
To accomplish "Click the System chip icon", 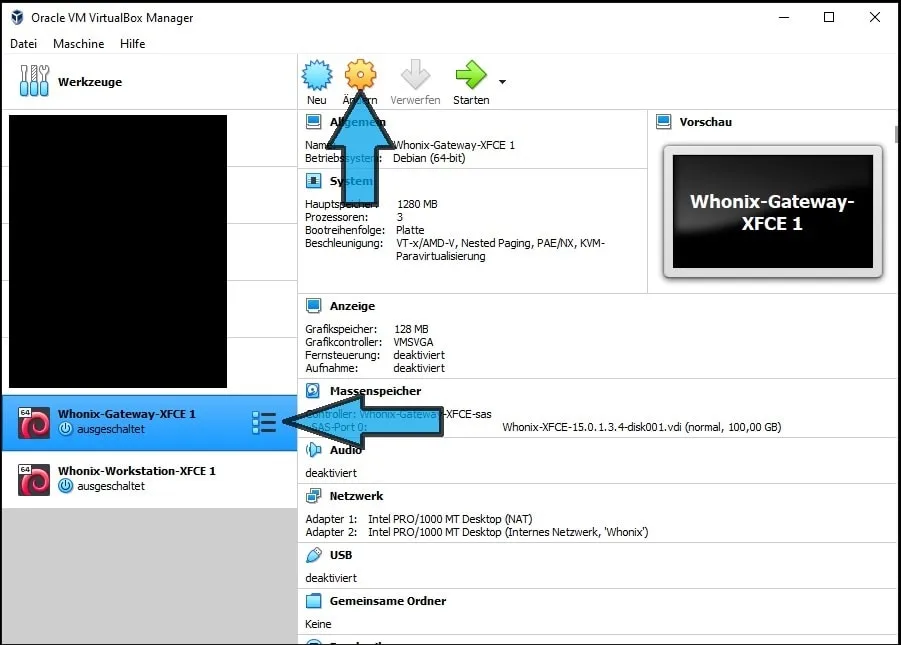I will coord(313,181).
